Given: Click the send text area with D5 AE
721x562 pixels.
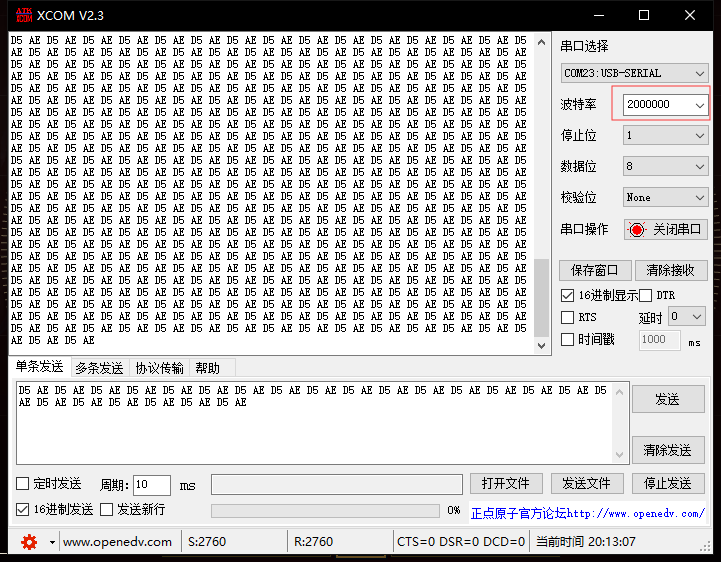Looking at the screenshot, I should [x=314, y=423].
